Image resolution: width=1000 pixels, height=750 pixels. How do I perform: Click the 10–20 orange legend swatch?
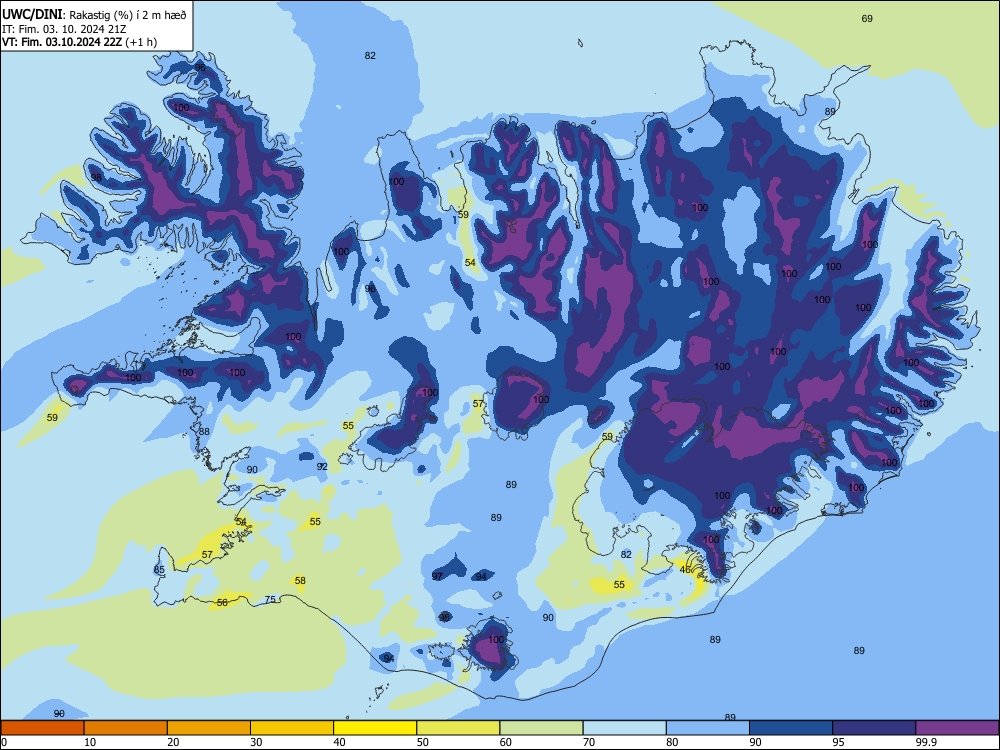pyautogui.click(x=126, y=728)
